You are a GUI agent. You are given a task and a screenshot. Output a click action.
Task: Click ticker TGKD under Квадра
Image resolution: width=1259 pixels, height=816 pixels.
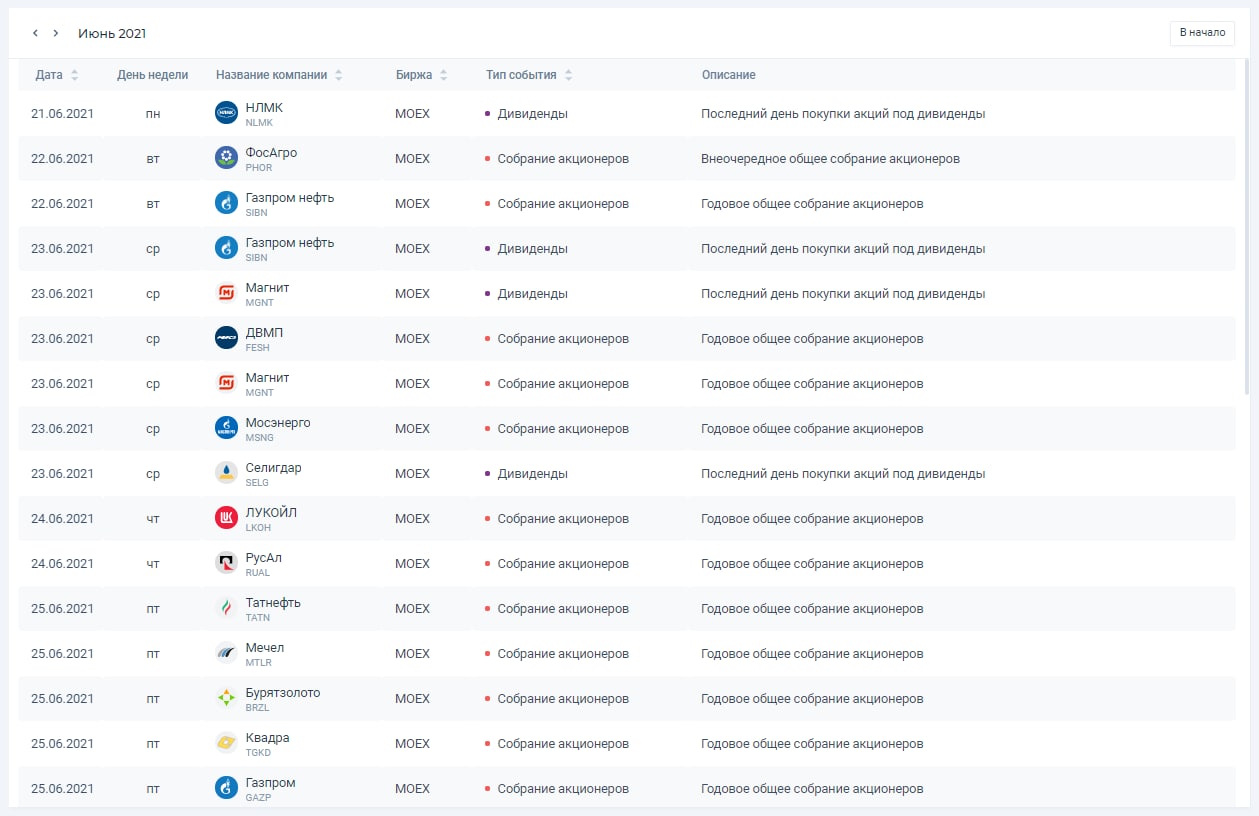pyautogui.click(x=258, y=753)
